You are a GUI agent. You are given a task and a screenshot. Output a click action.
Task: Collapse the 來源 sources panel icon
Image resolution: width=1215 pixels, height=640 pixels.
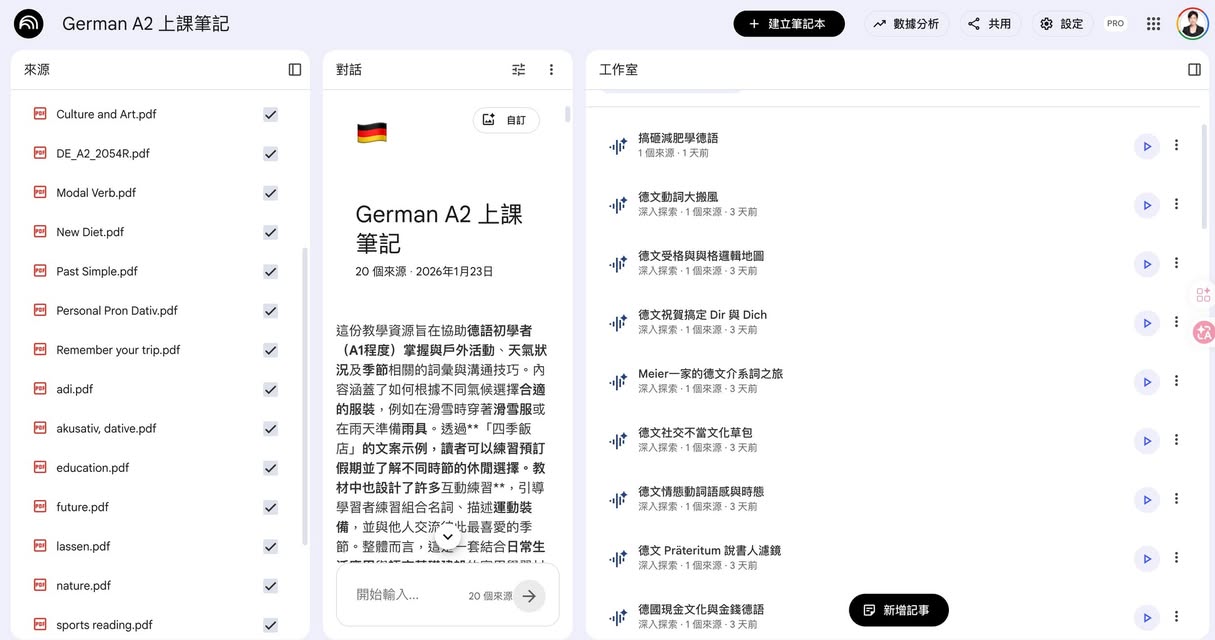295,70
